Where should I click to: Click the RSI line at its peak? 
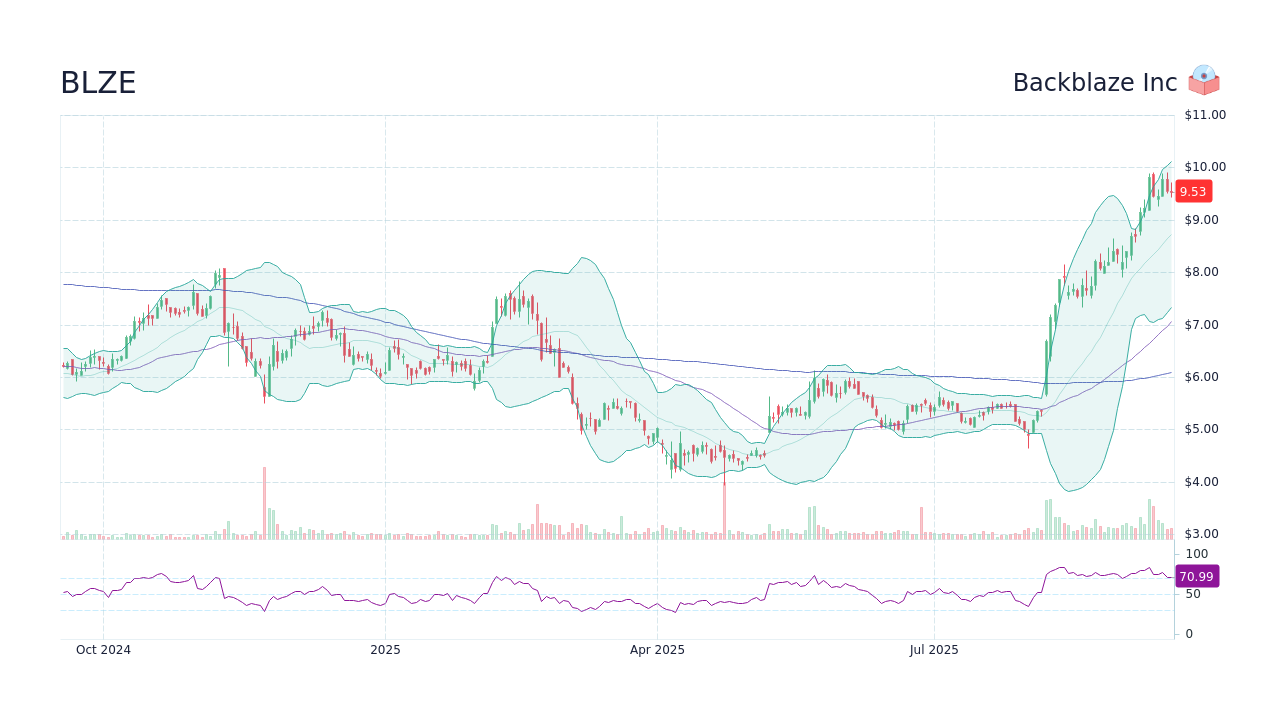coord(1061,566)
